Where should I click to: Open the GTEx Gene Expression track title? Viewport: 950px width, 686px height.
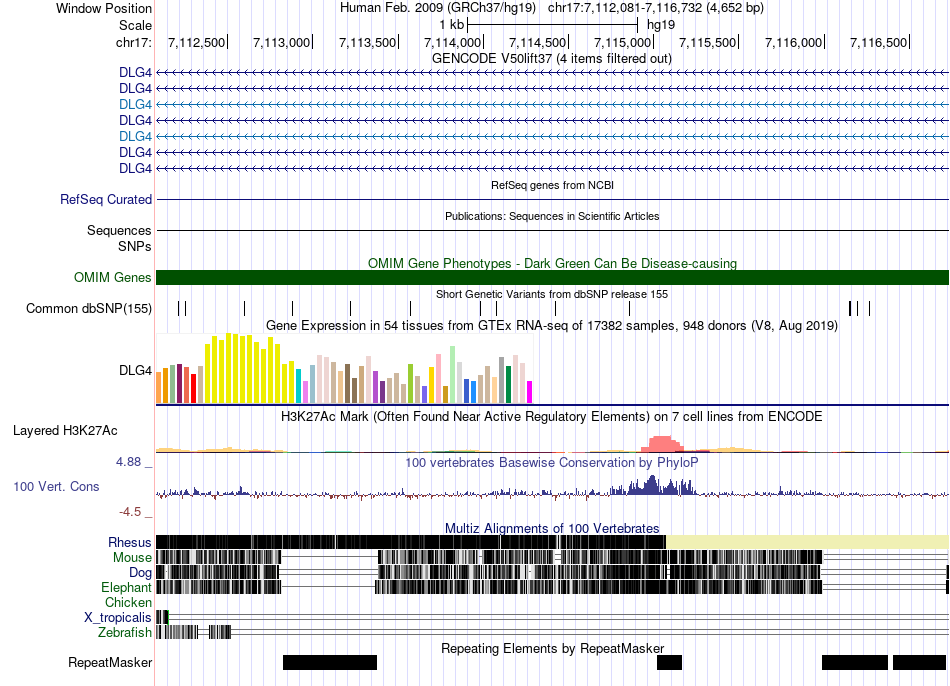[552, 326]
